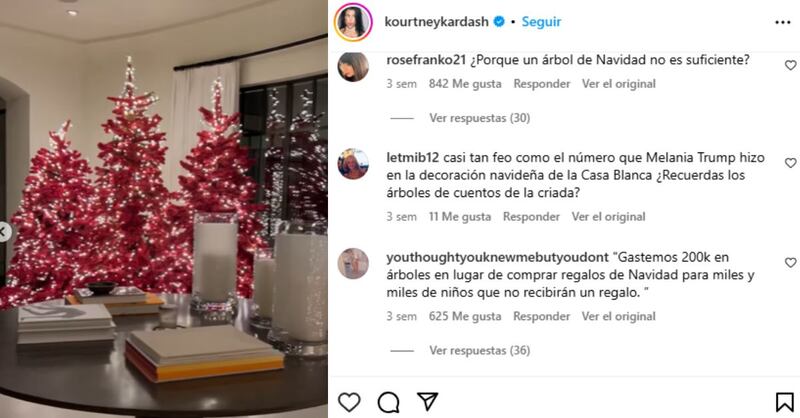View 625 Me gusta likes list
Screen dimensions: 800x418
click(x=465, y=316)
